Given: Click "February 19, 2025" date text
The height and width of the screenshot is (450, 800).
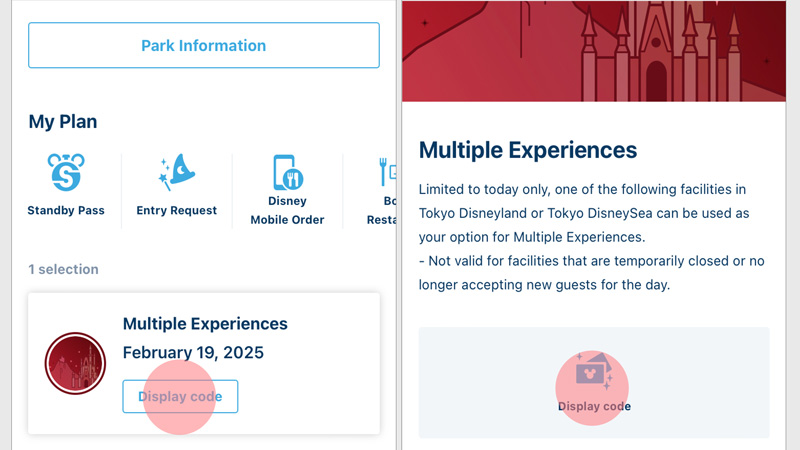Looking at the screenshot, I should [193, 353].
